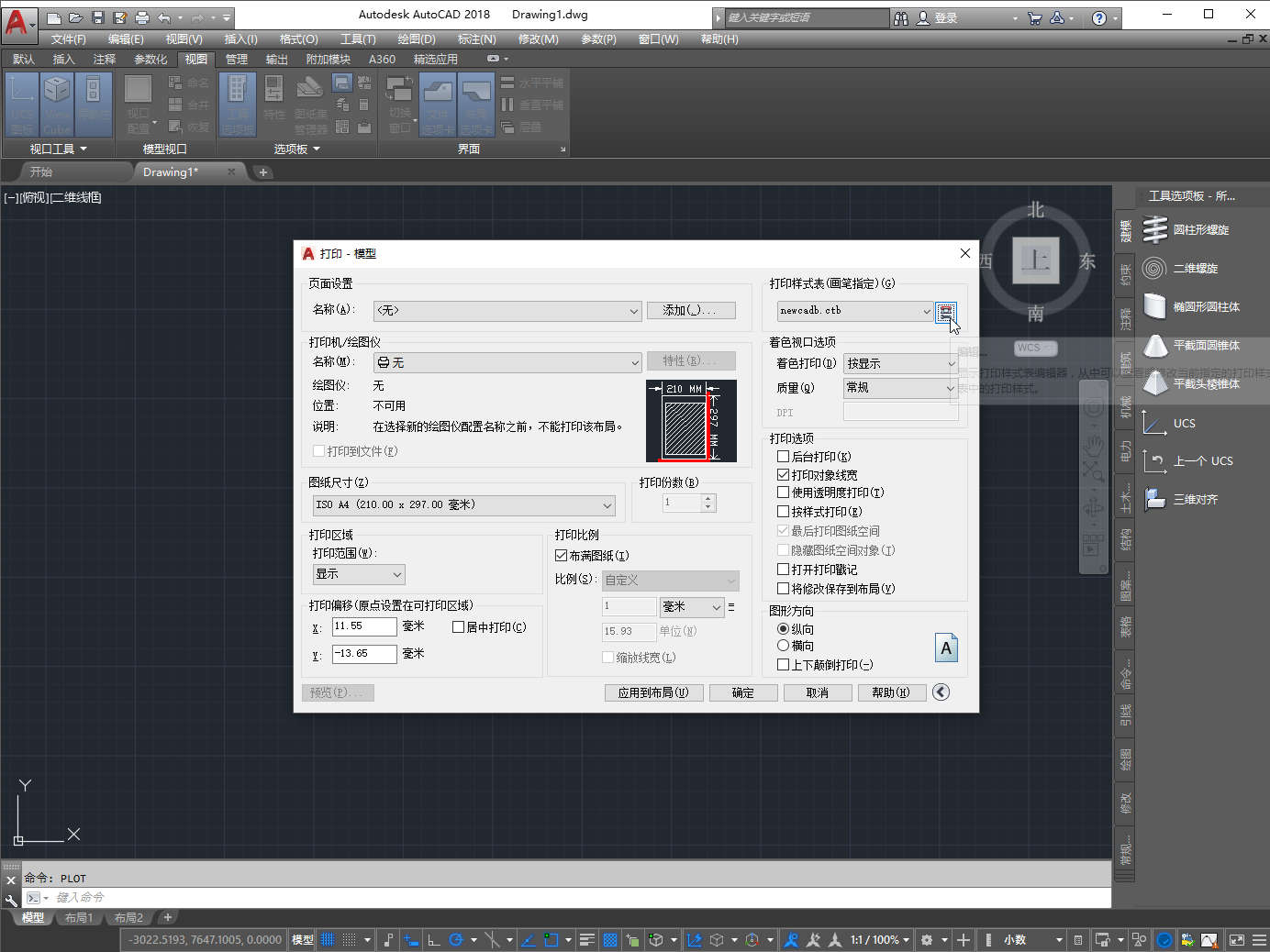Select the elliptical cylinder tool
The image size is (1270, 952).
point(1190,307)
